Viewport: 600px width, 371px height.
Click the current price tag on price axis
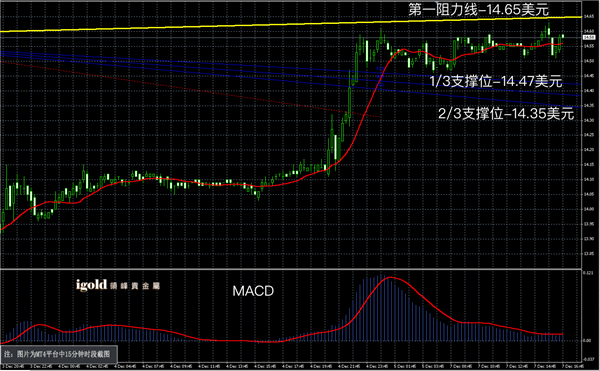(x=589, y=37)
